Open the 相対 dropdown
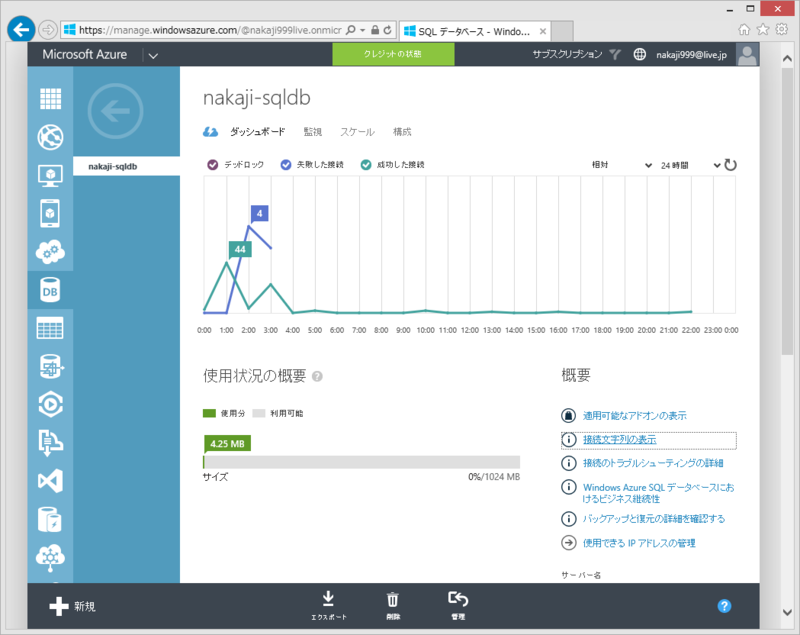The width and height of the screenshot is (800, 635). coord(621,165)
